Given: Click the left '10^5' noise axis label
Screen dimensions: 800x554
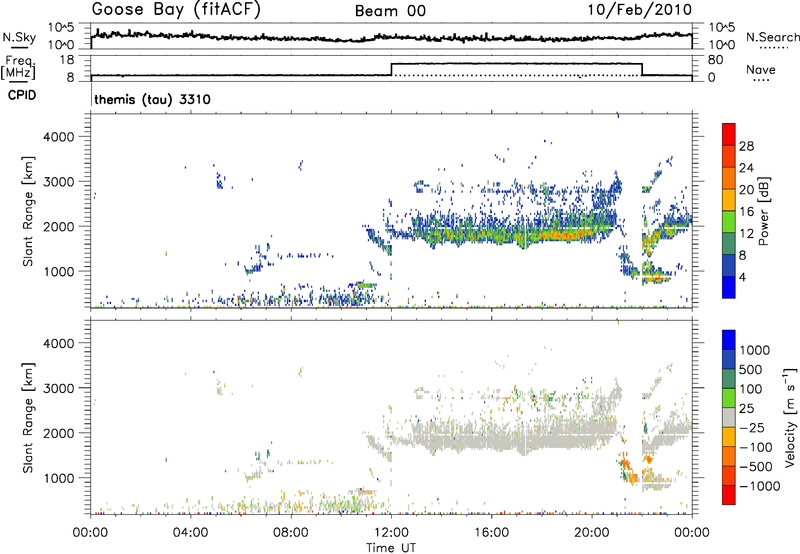Looking at the screenshot, I should [x=61, y=28].
